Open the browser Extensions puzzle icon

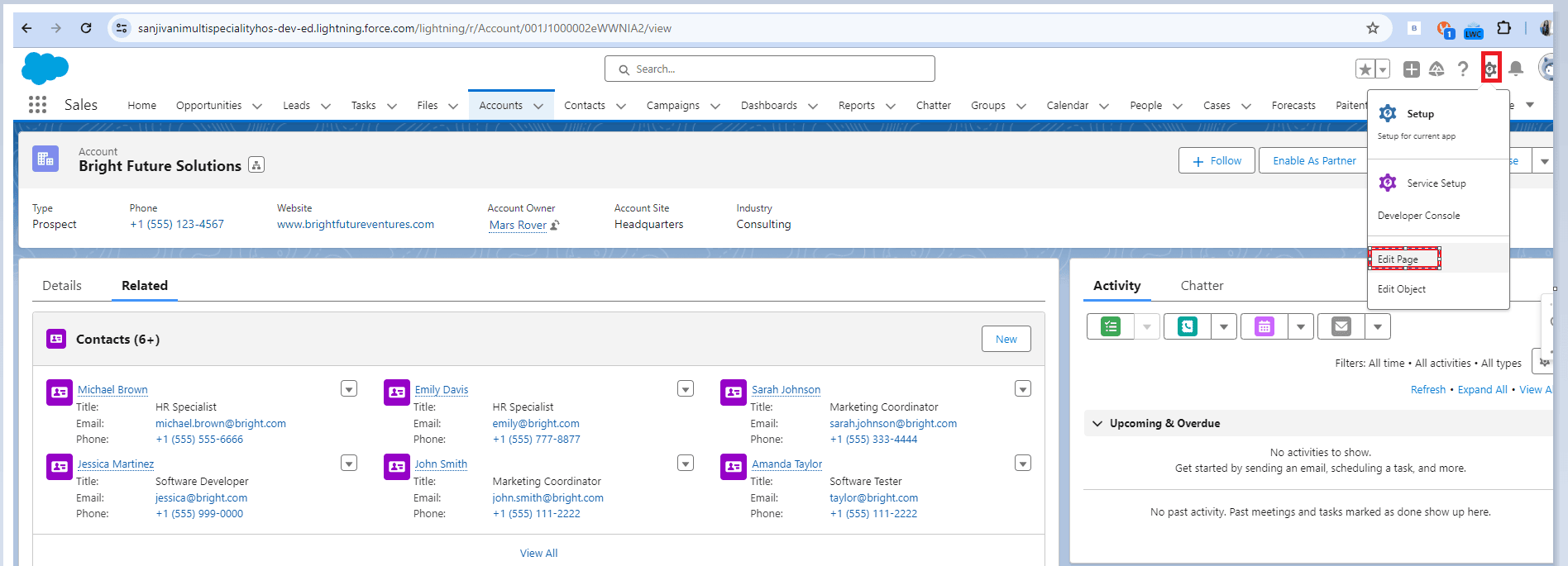pyautogui.click(x=1503, y=28)
